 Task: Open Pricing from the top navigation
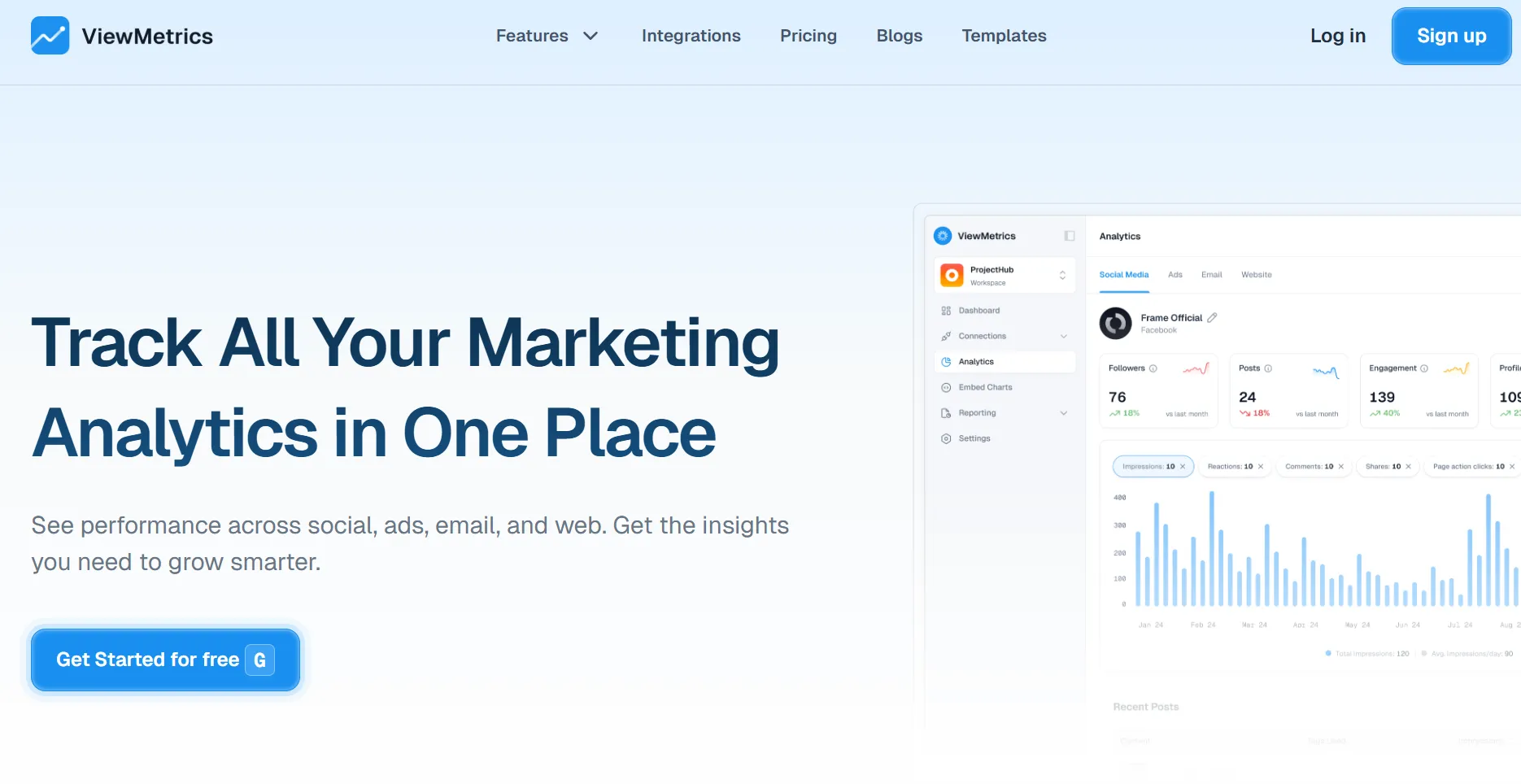coord(808,36)
